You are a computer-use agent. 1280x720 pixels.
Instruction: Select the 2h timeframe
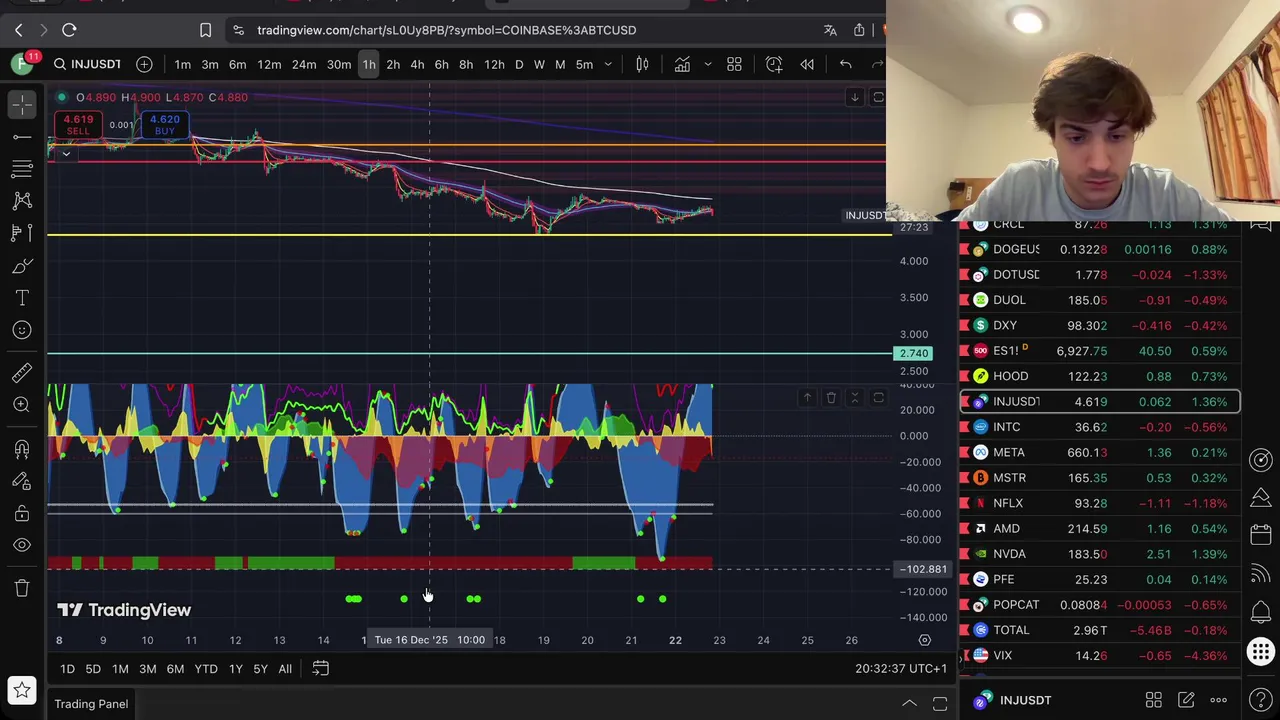[x=393, y=64]
